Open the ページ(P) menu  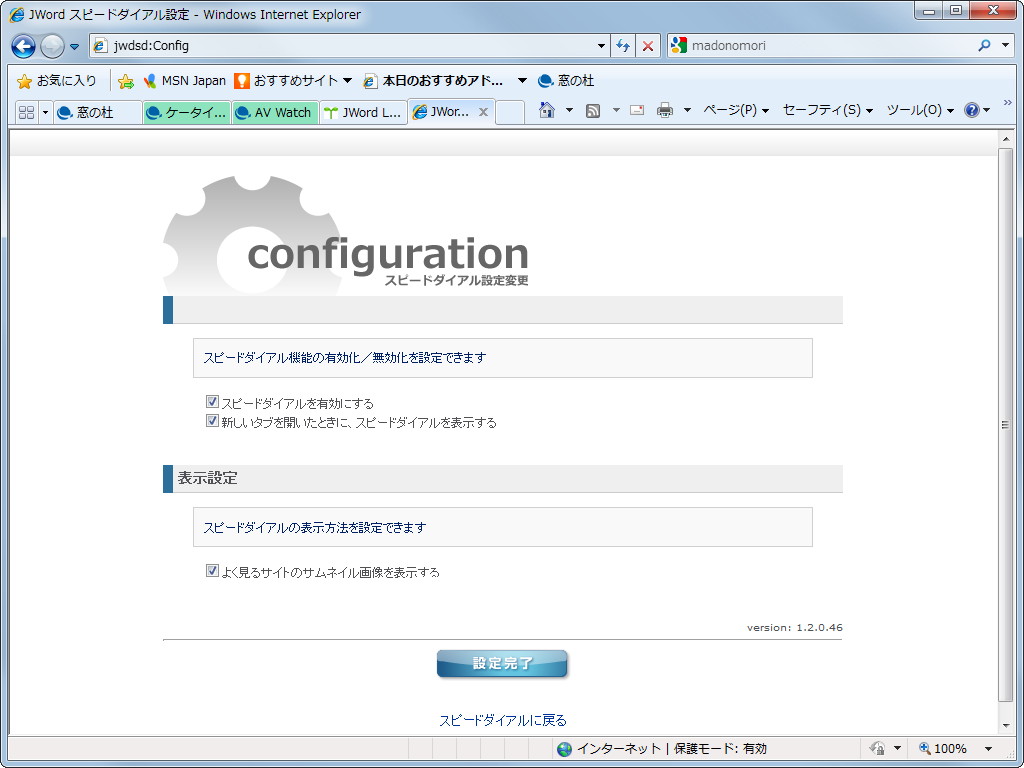click(736, 110)
